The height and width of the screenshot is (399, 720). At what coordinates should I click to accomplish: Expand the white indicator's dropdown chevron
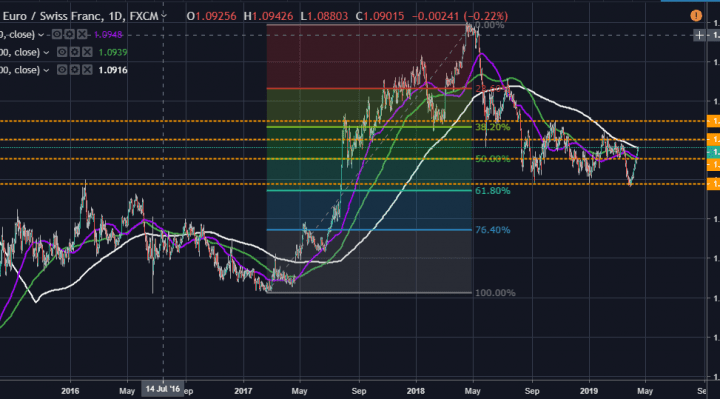(x=46, y=70)
